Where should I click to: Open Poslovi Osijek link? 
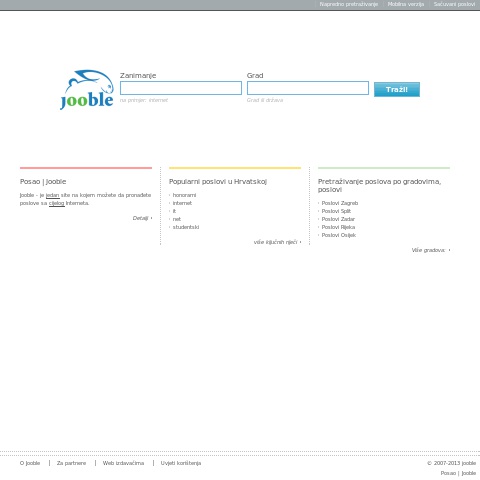click(x=339, y=235)
